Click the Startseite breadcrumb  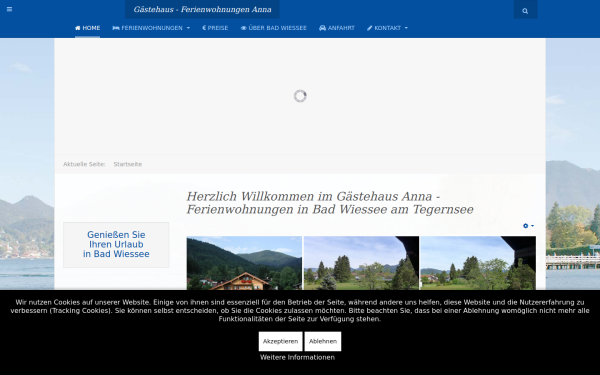pos(127,164)
